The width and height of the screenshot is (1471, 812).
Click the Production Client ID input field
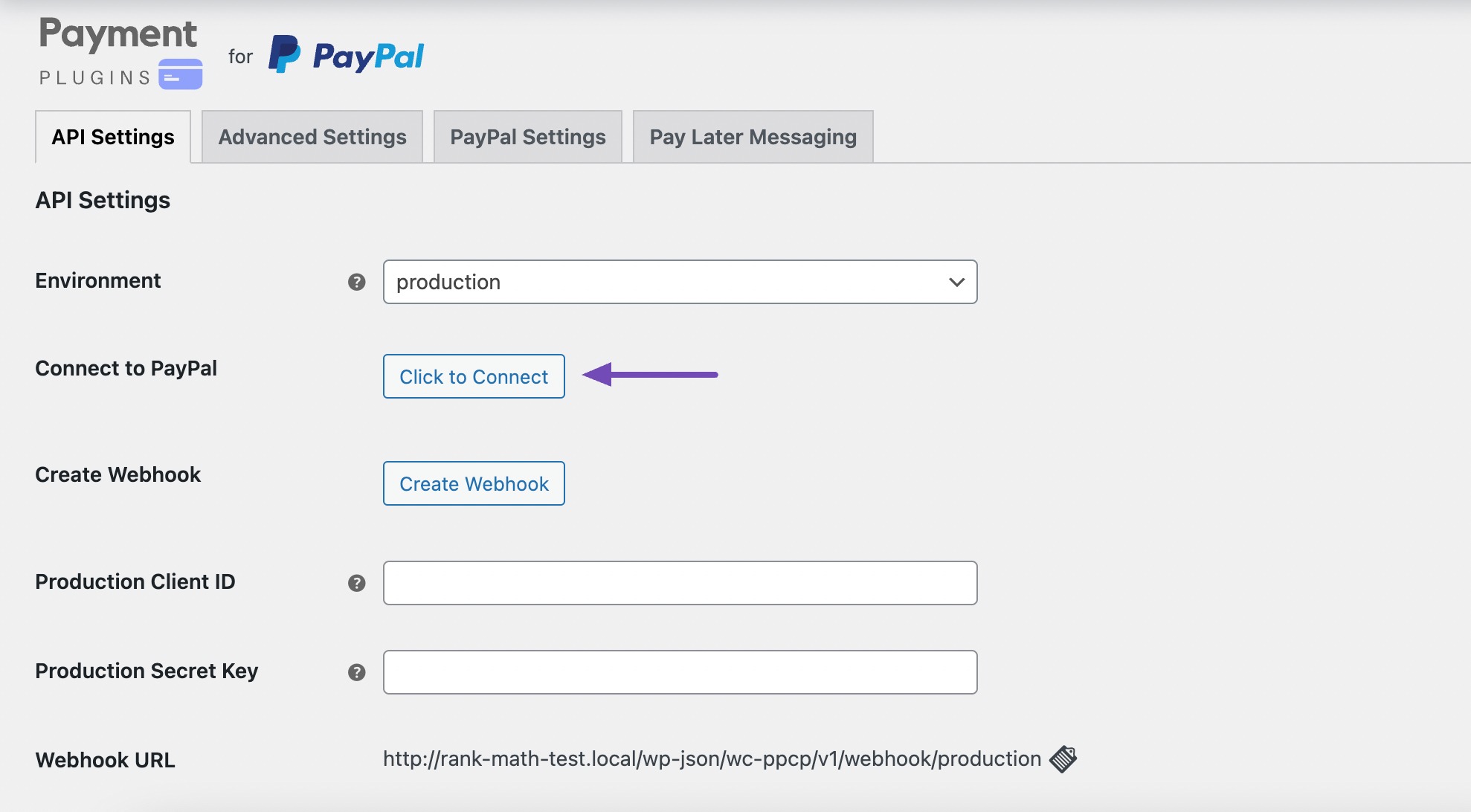coord(680,582)
